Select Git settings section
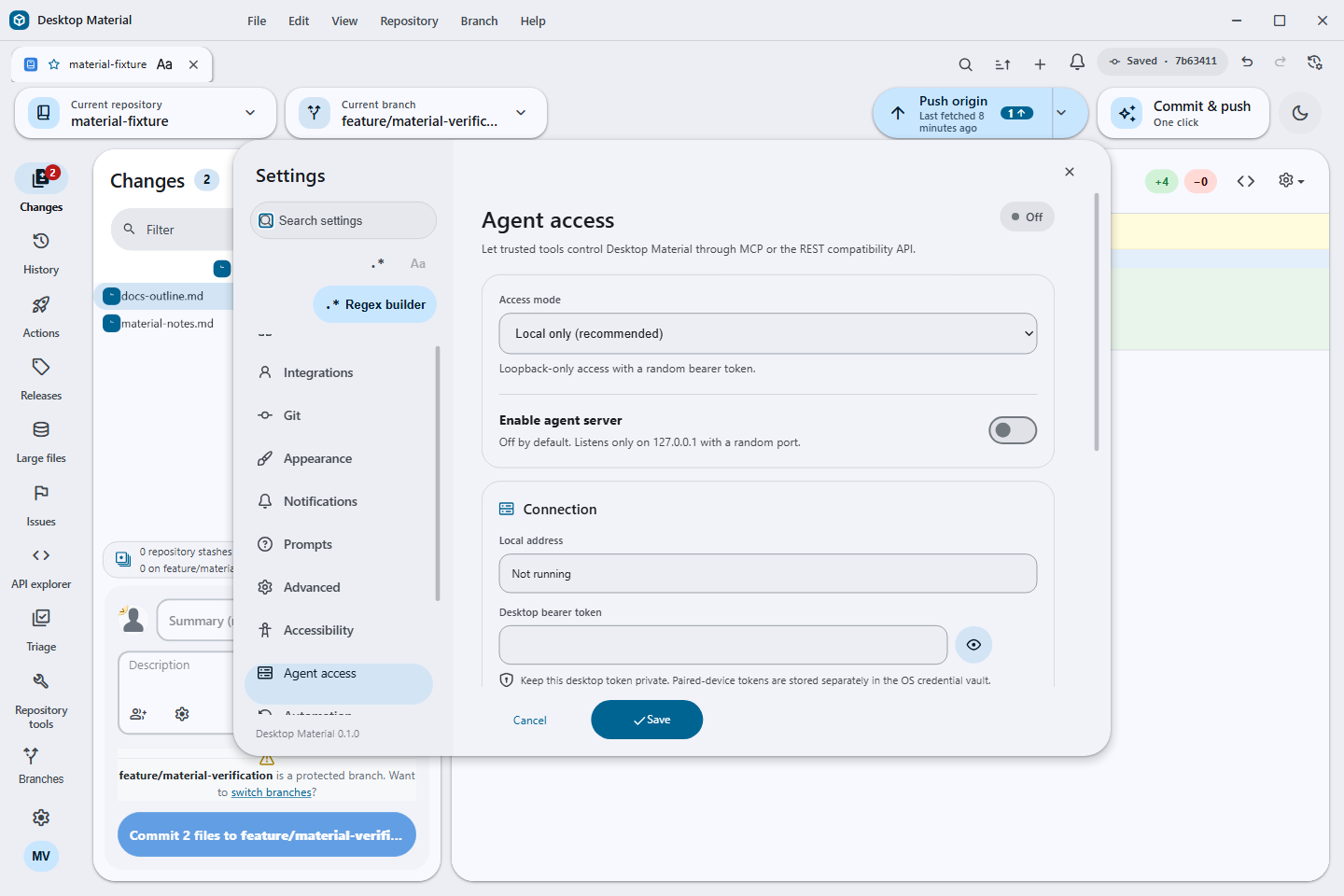Image resolution: width=1344 pixels, height=896 pixels. pyautogui.click(x=339, y=415)
